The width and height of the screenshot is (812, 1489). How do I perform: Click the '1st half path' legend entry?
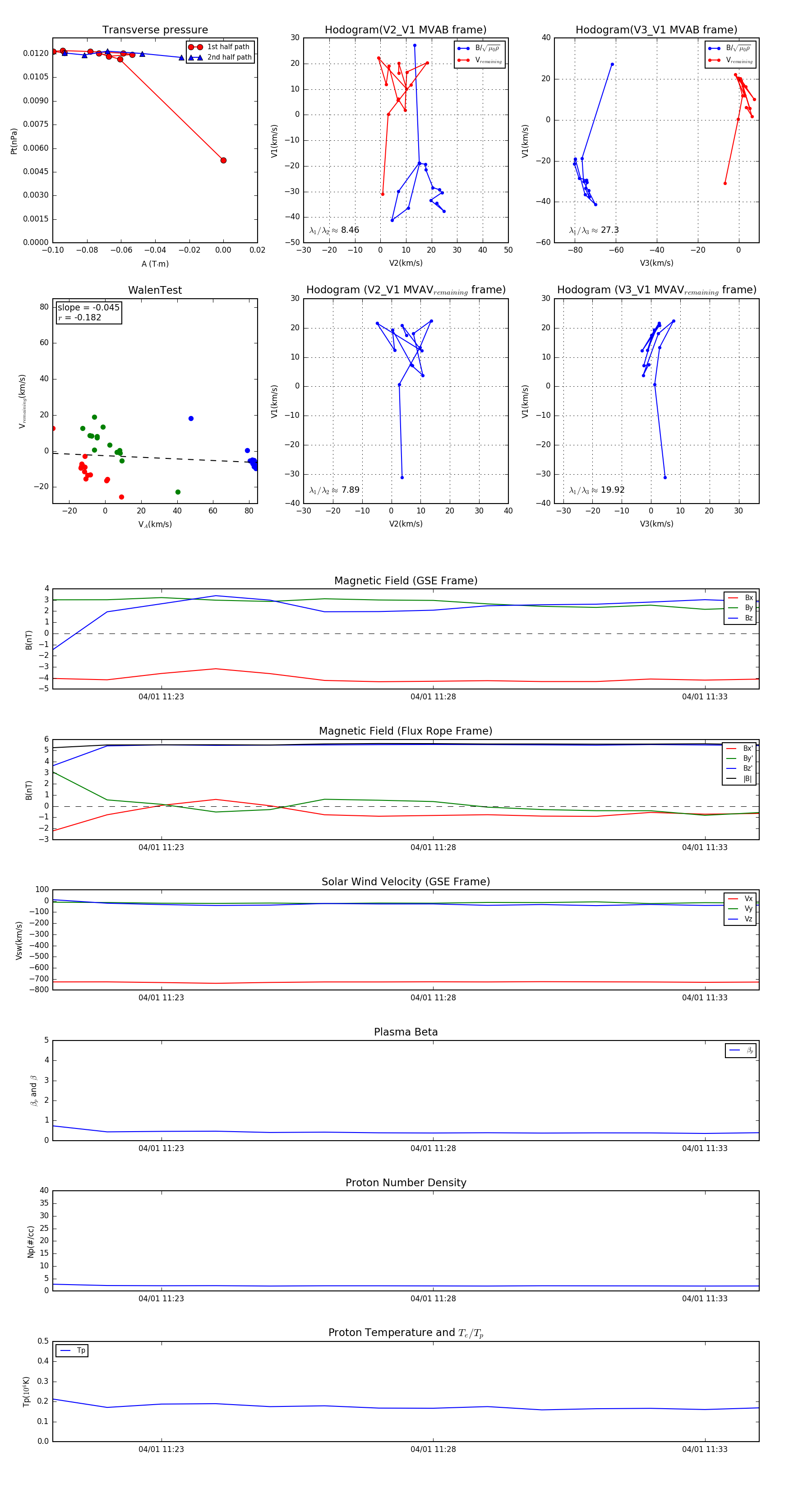(220, 47)
